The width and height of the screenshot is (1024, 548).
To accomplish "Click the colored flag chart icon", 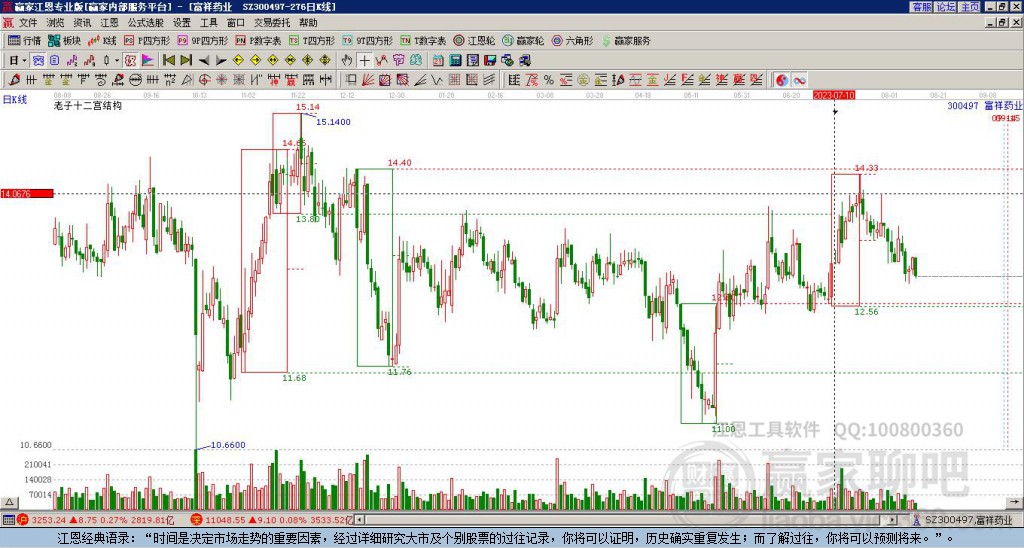I will tap(148, 61).
